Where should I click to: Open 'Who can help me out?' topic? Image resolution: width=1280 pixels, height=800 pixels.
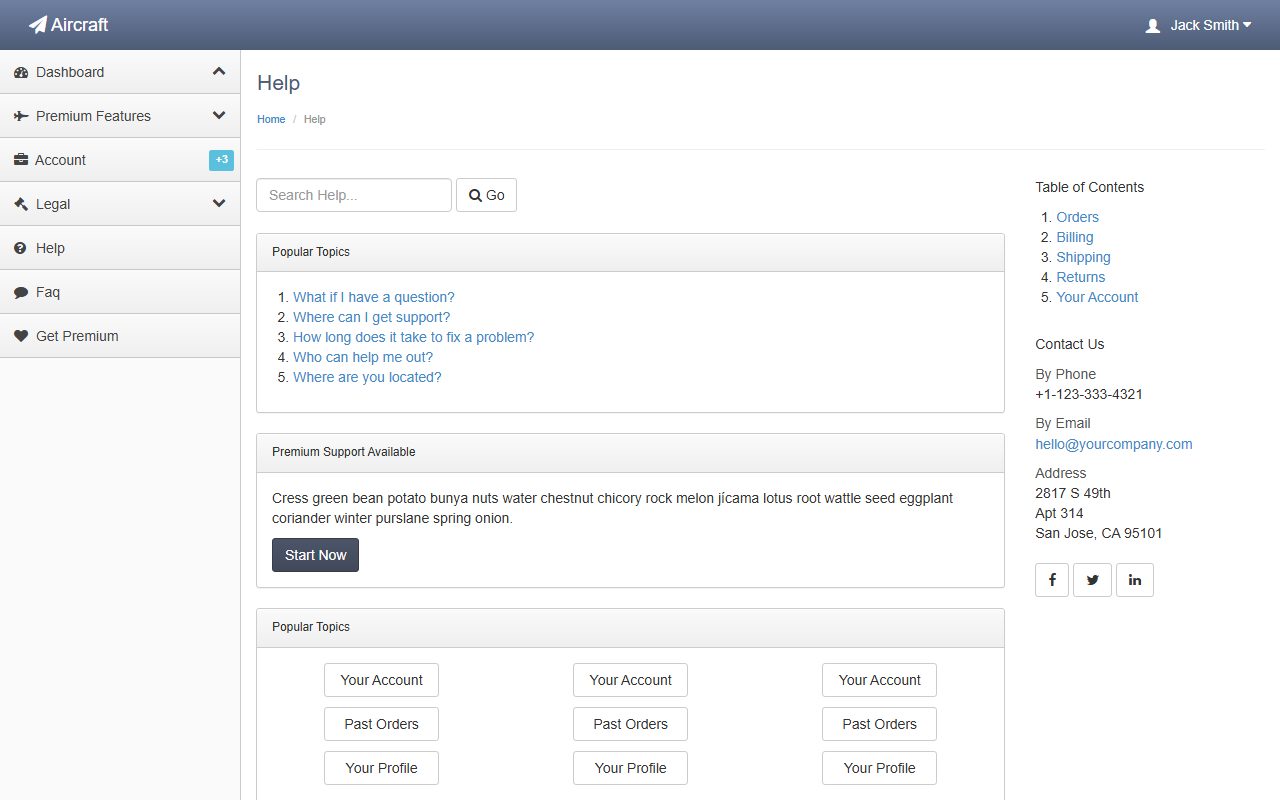[x=363, y=357]
